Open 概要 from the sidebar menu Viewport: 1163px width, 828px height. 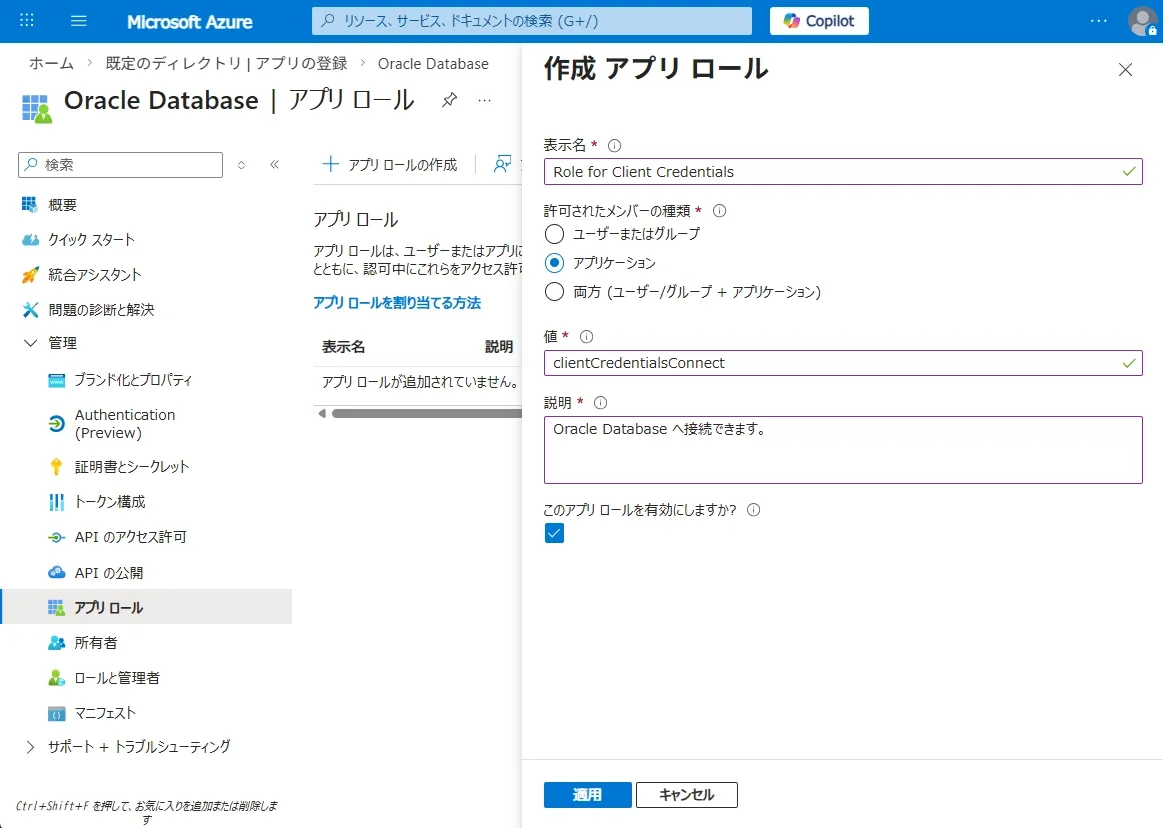(x=61, y=204)
